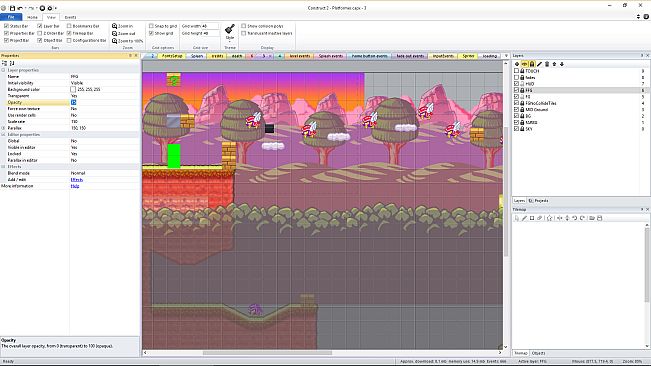651x366 pixels.
Task: Select the FGnoCollideTiles layer row
Action: tap(580, 103)
